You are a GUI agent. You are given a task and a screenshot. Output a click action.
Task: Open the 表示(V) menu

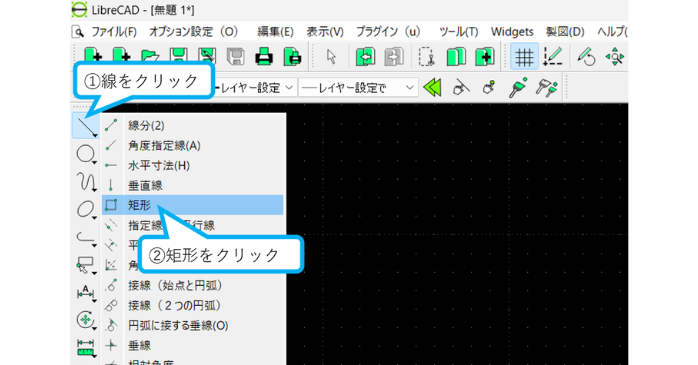click(325, 32)
